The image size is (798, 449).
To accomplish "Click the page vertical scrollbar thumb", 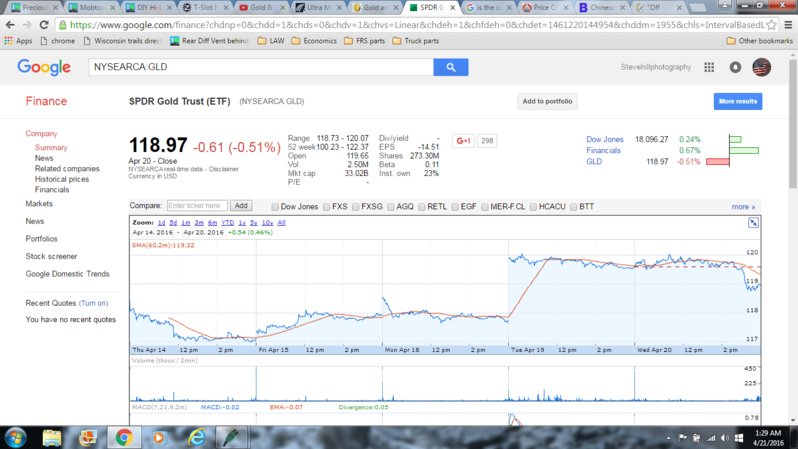I will click(x=793, y=125).
